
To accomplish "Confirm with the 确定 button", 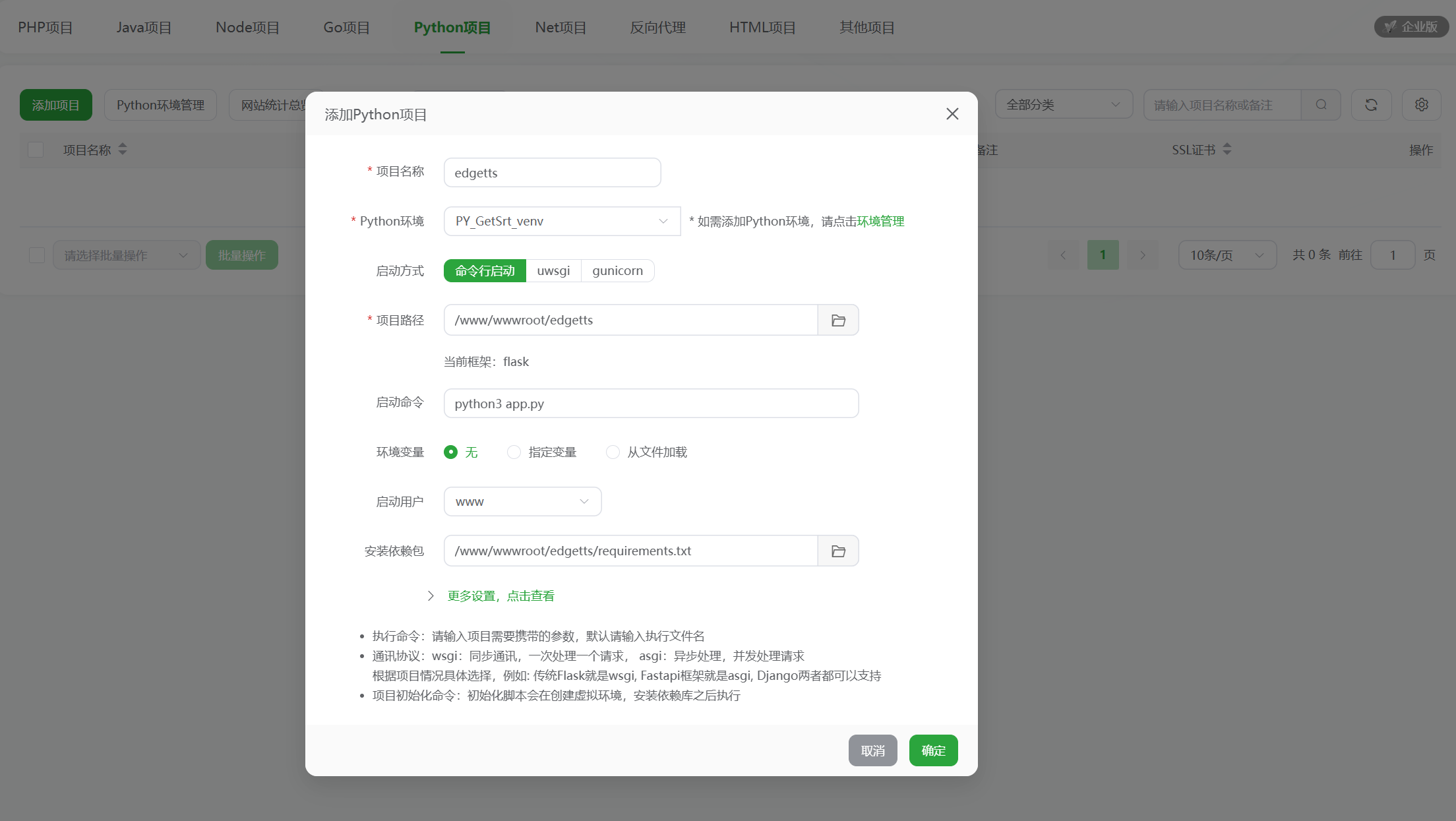I will [933, 750].
